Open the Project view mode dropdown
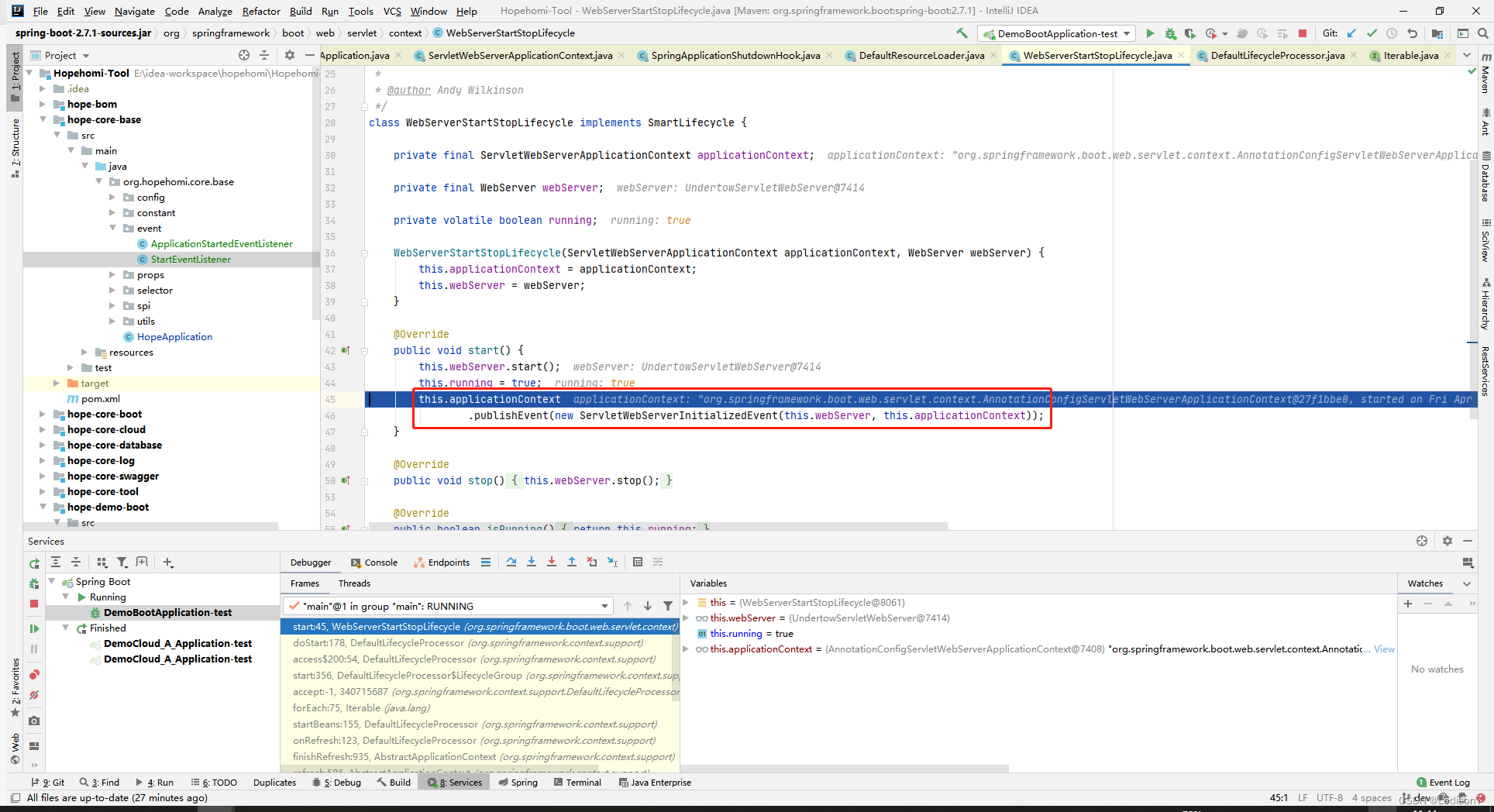The height and width of the screenshot is (812, 1494). (x=86, y=56)
